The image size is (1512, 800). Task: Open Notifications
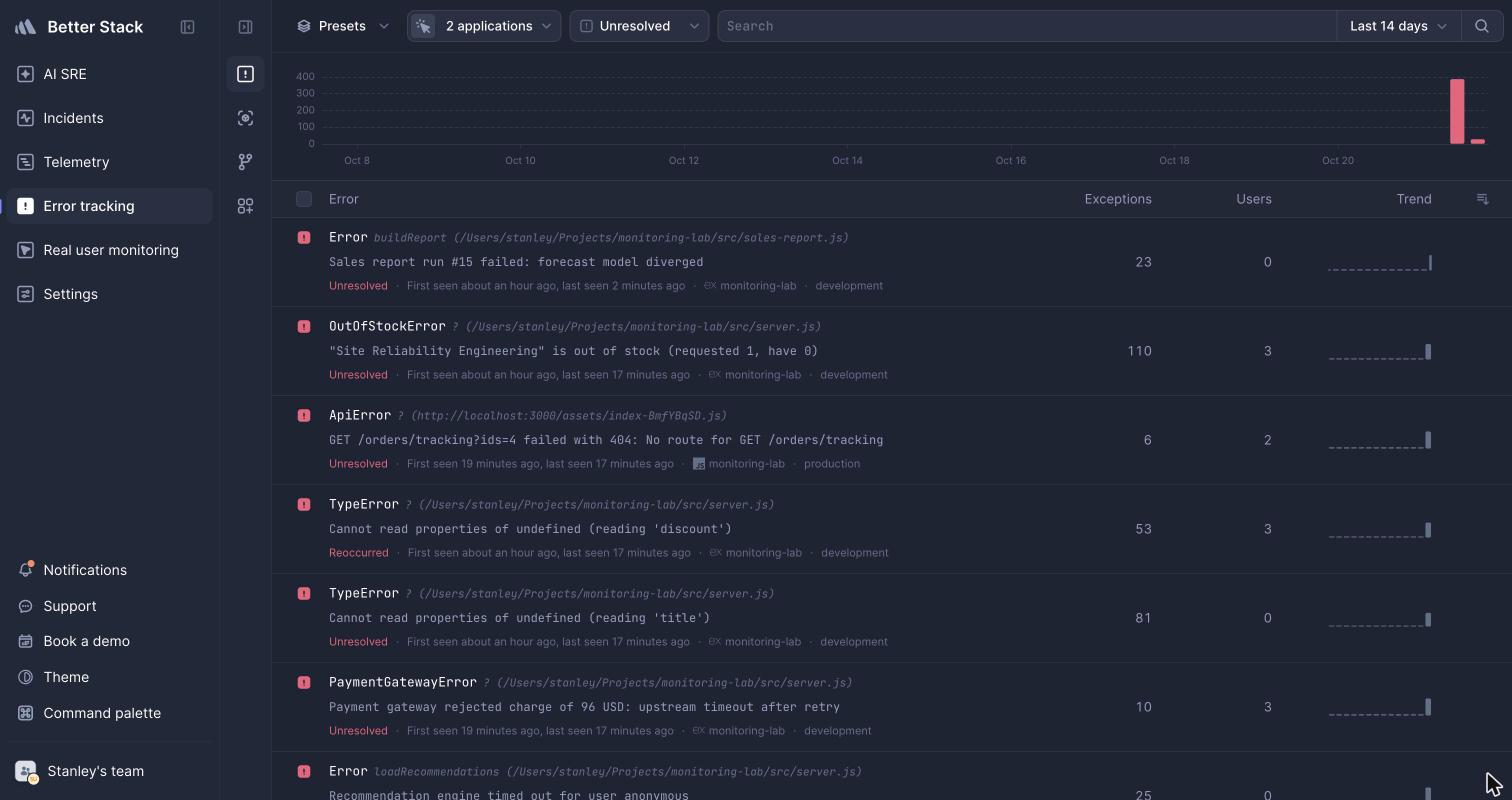click(x=110, y=570)
